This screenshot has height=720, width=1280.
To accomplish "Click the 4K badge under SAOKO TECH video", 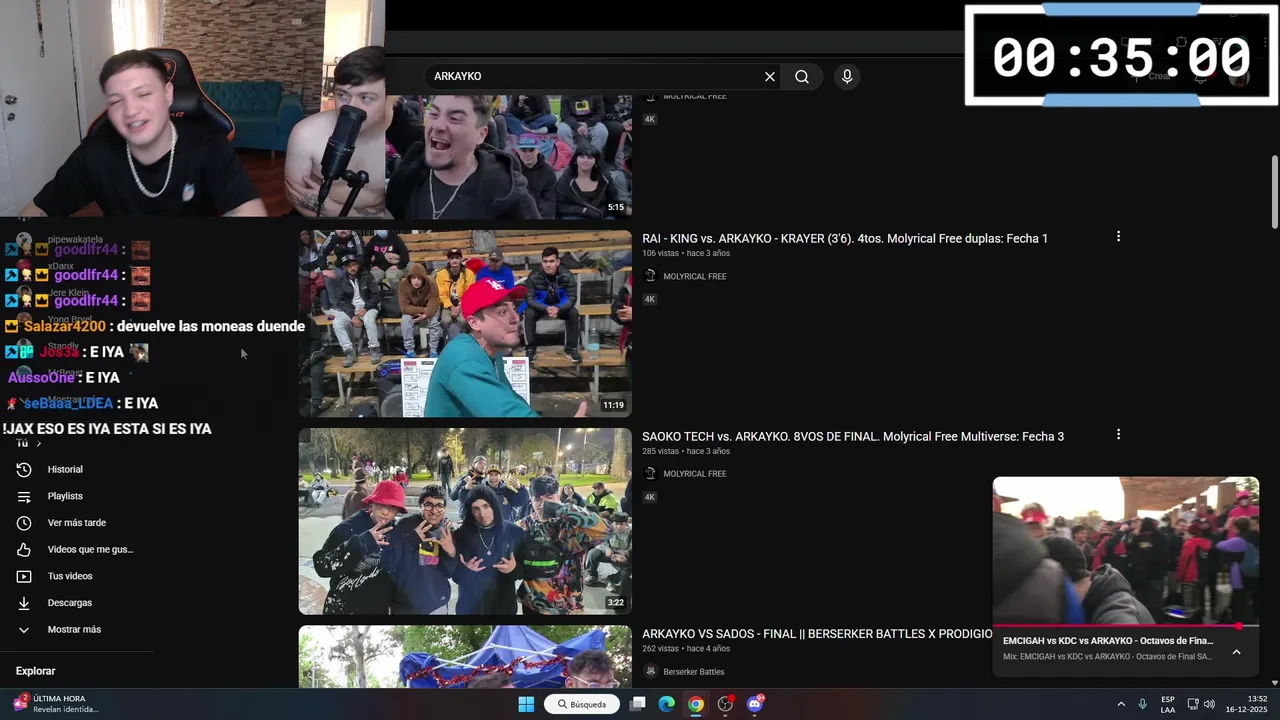I will click(x=650, y=497).
